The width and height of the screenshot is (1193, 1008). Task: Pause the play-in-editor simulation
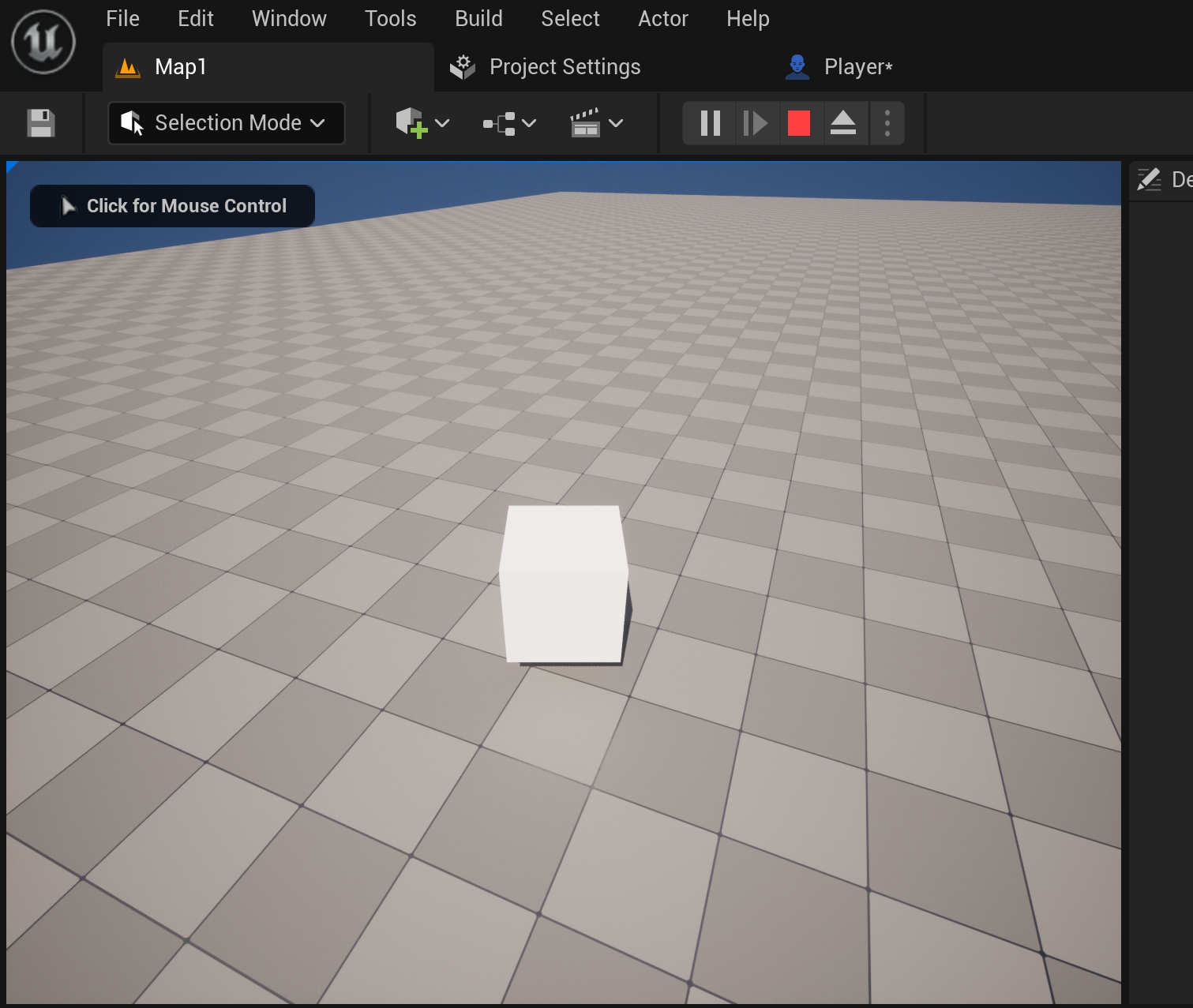pyautogui.click(x=711, y=123)
